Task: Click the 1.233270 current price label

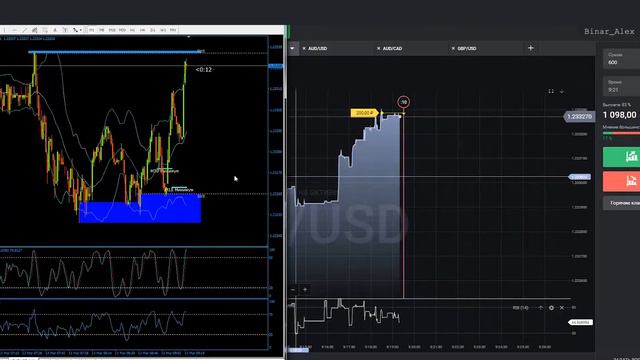Action: pyautogui.click(x=579, y=117)
